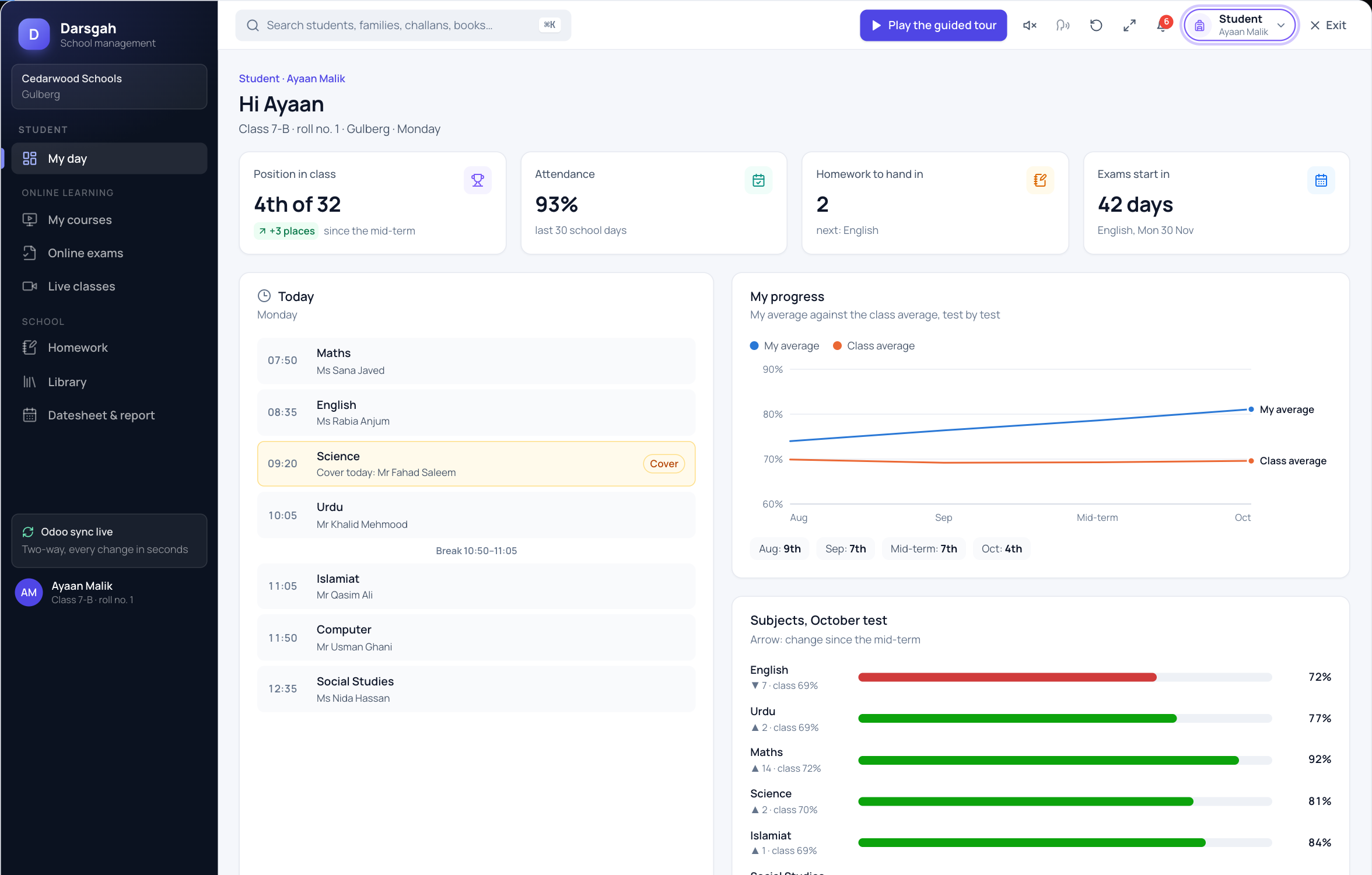Select the 07:50 Maths lesson row
Image resolution: width=1372 pixels, height=875 pixels.
pyautogui.click(x=476, y=361)
